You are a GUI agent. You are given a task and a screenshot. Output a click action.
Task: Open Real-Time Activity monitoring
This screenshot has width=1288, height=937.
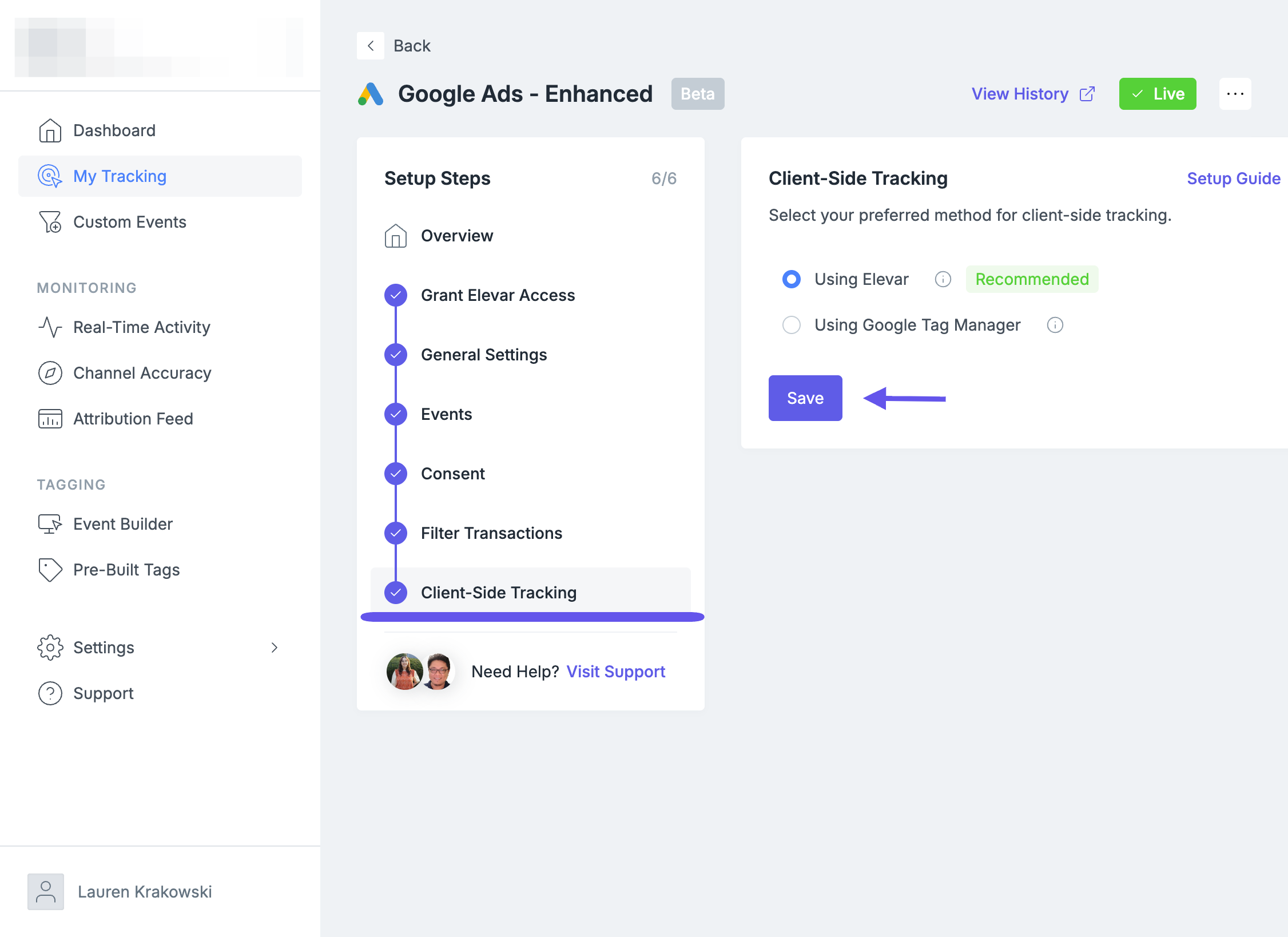[160, 327]
